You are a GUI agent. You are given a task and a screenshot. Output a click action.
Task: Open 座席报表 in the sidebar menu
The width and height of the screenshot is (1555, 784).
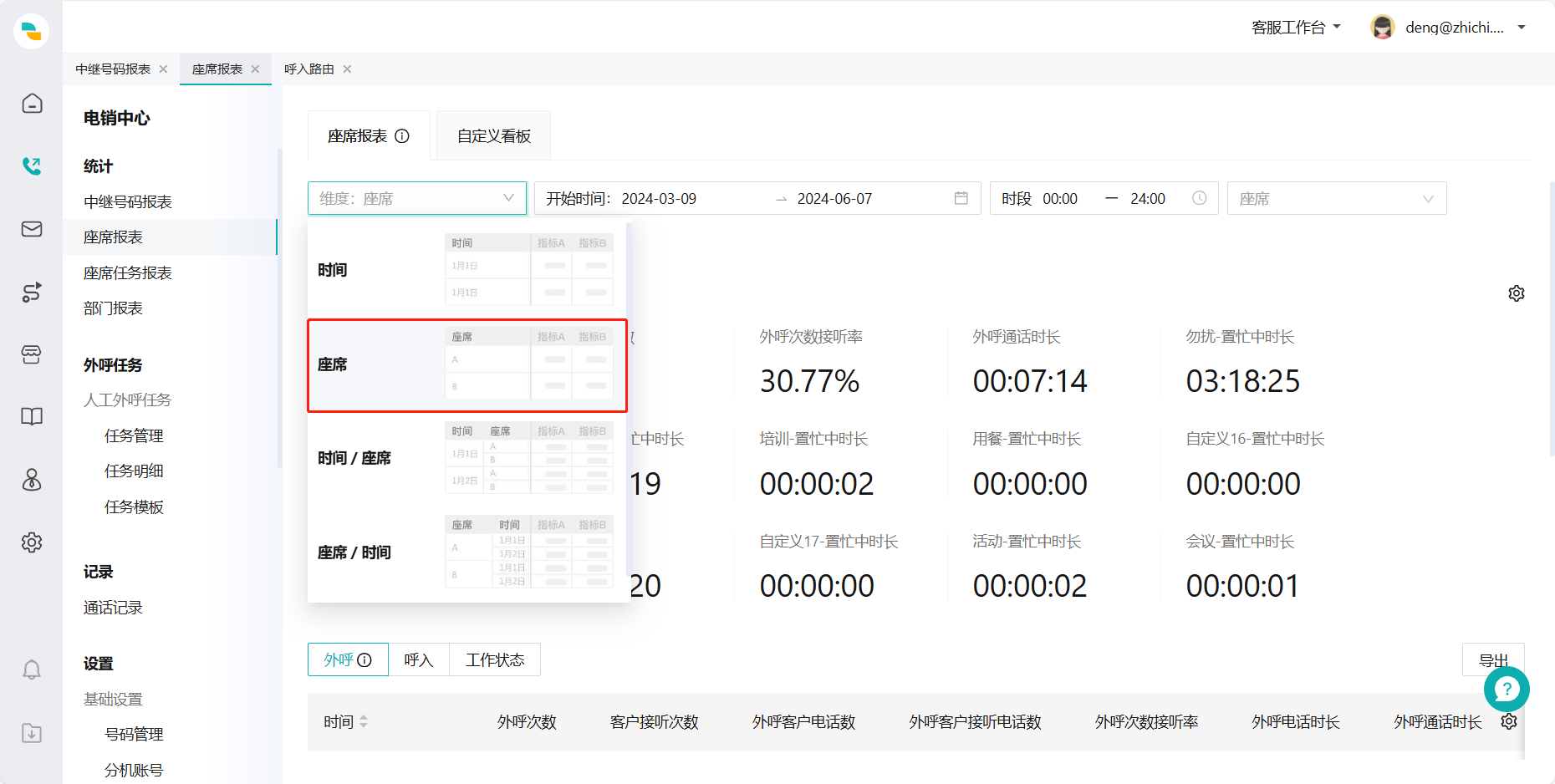pyautogui.click(x=113, y=237)
